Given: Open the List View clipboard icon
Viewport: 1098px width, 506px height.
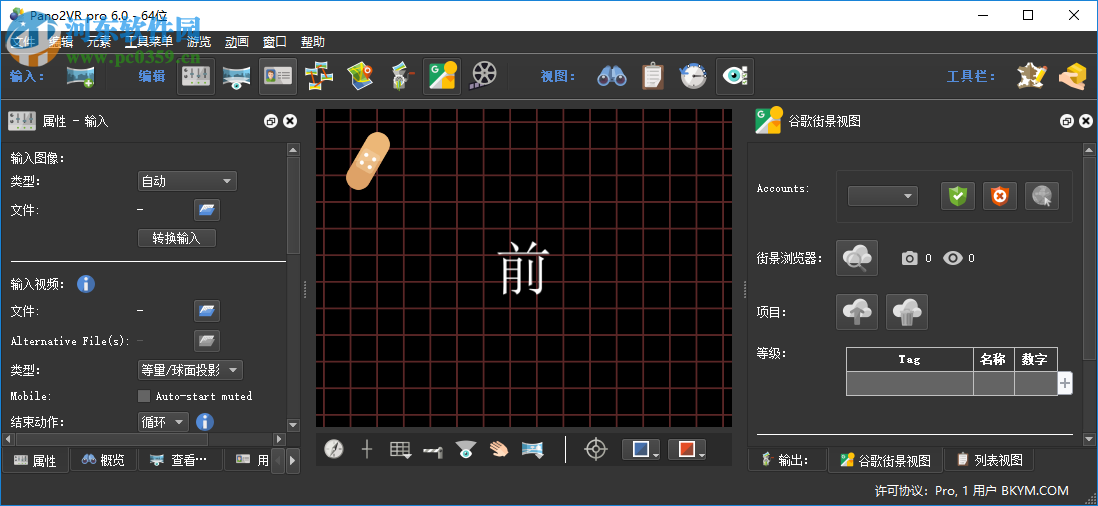Looking at the screenshot, I should [x=653, y=76].
